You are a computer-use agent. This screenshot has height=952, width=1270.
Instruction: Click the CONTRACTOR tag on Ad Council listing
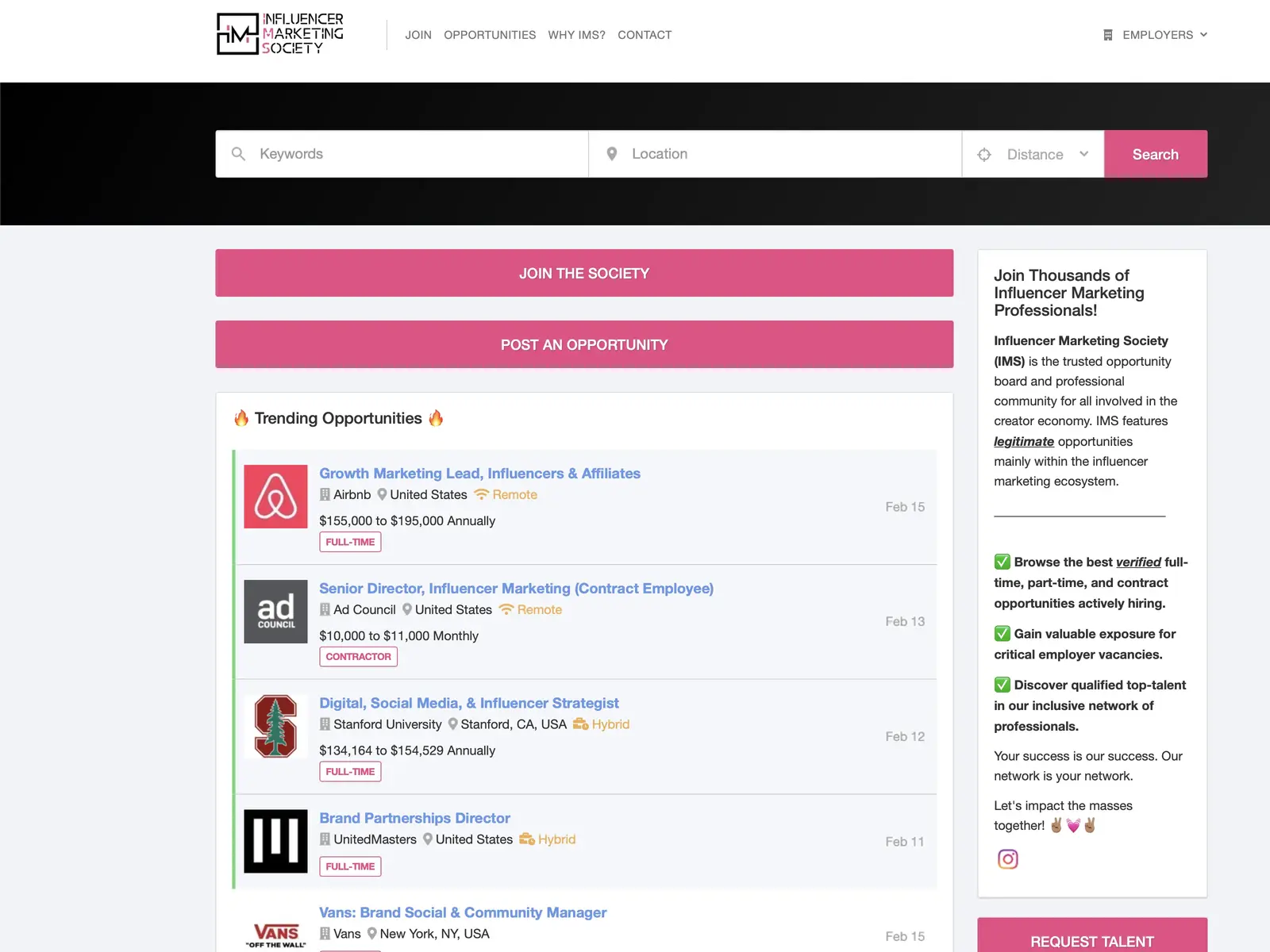click(358, 656)
